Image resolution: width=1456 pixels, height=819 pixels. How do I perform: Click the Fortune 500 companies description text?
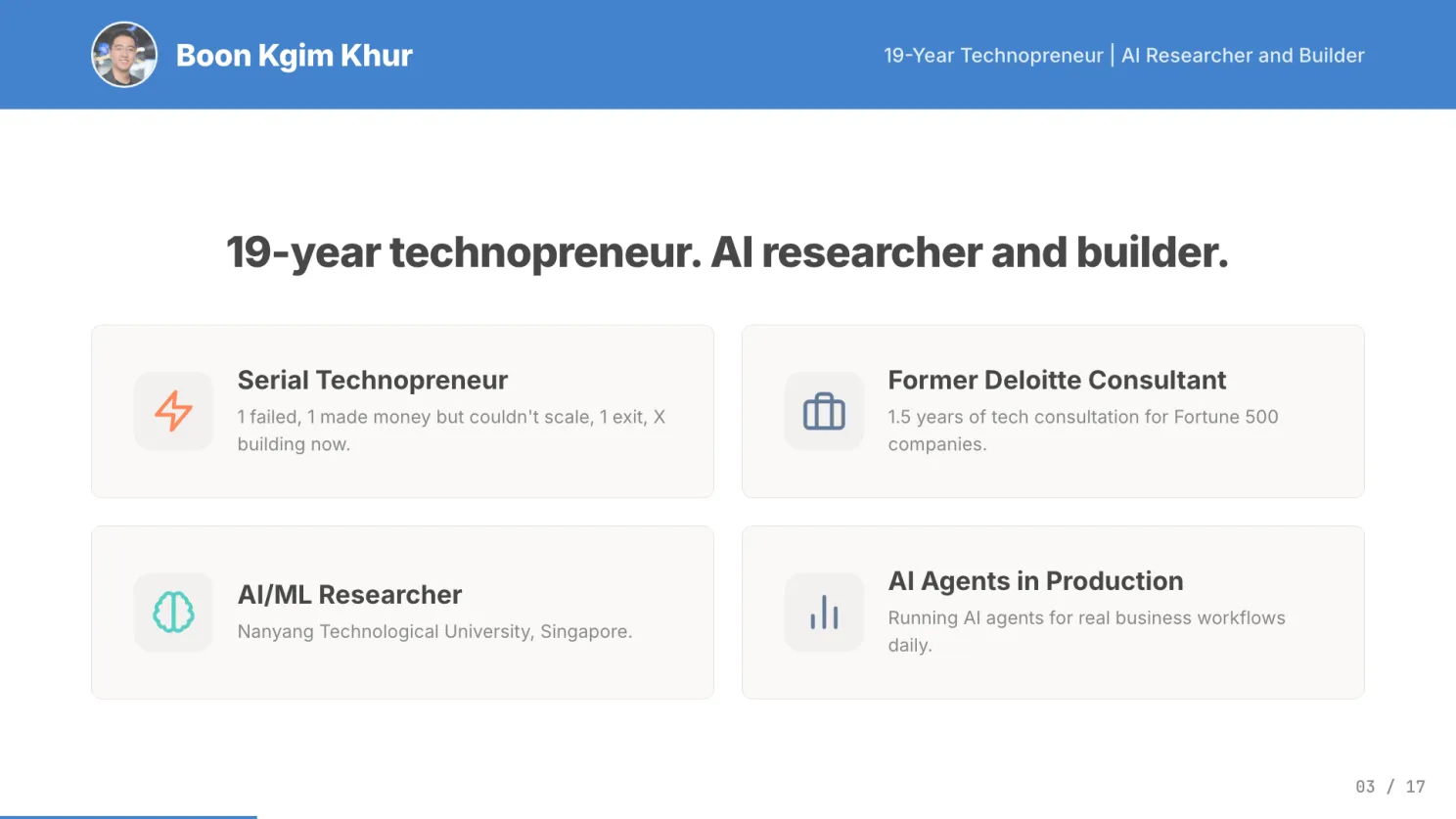[1083, 431]
